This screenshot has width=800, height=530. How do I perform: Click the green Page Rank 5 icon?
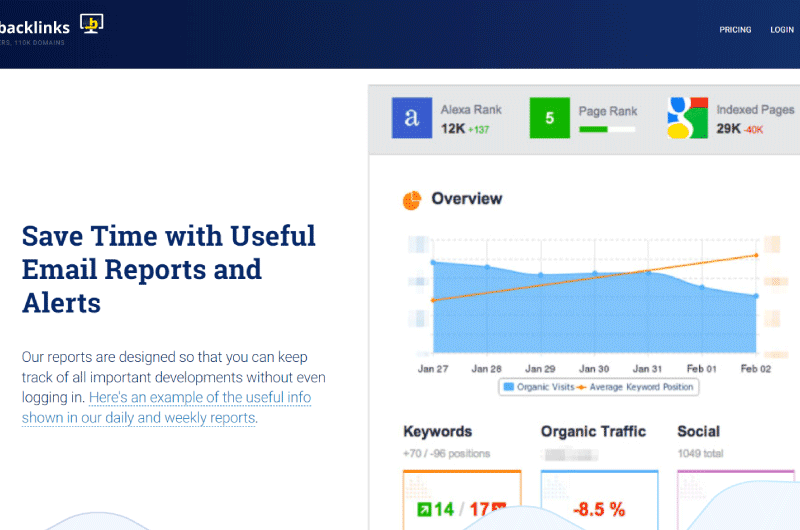549,118
